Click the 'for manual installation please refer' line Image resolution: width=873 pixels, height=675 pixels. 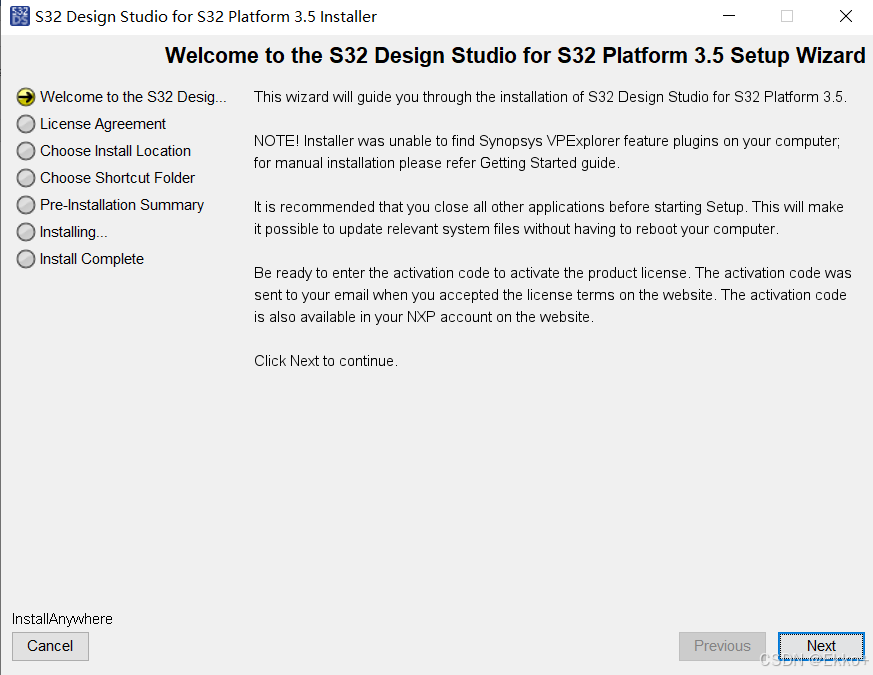tap(436, 163)
